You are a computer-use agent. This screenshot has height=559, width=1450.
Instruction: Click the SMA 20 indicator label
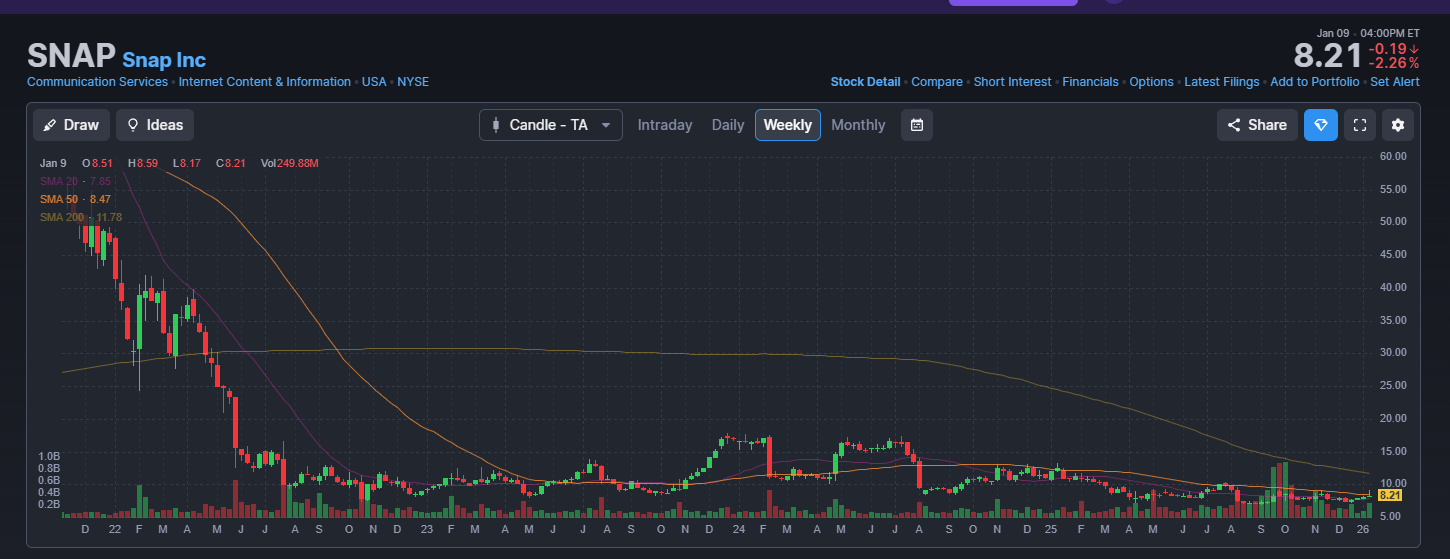(x=75, y=181)
